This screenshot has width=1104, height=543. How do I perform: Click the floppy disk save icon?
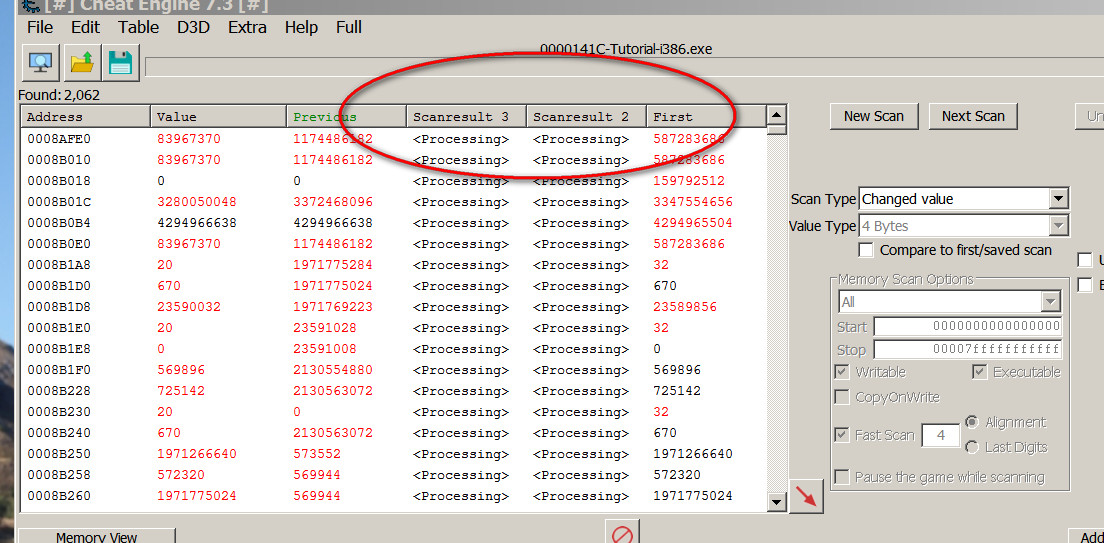(x=120, y=63)
